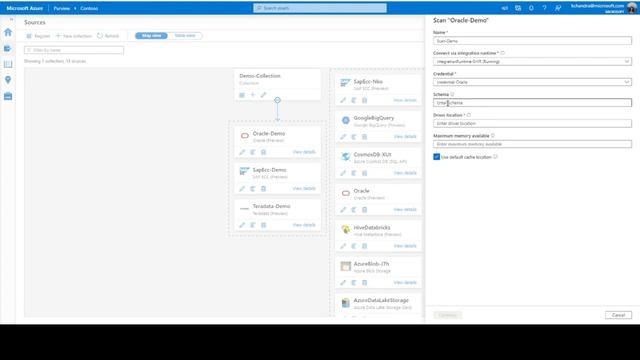Click the Microsoft Azure logo text
640x360 pixels.
coord(24,8)
